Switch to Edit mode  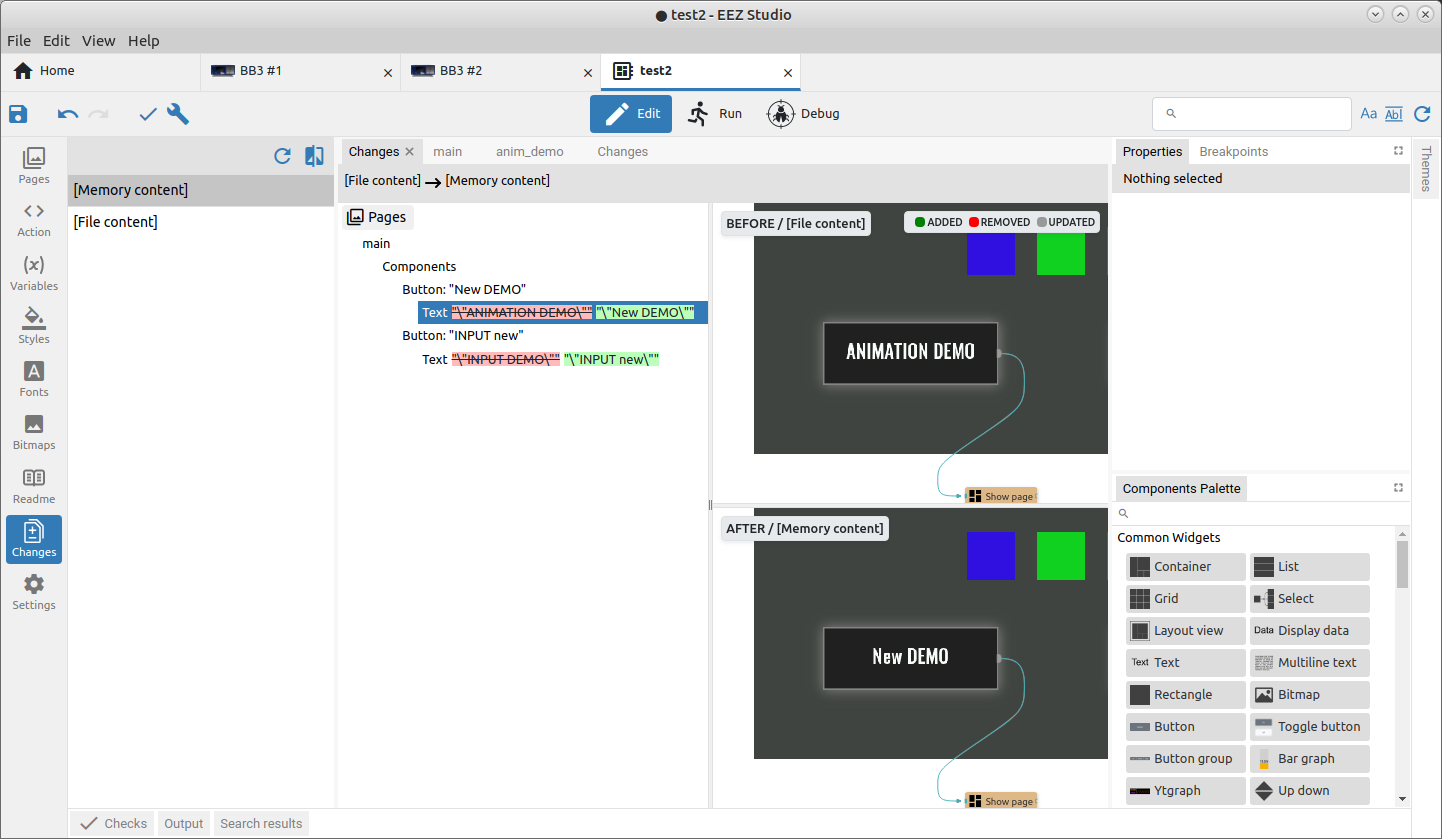pos(631,114)
